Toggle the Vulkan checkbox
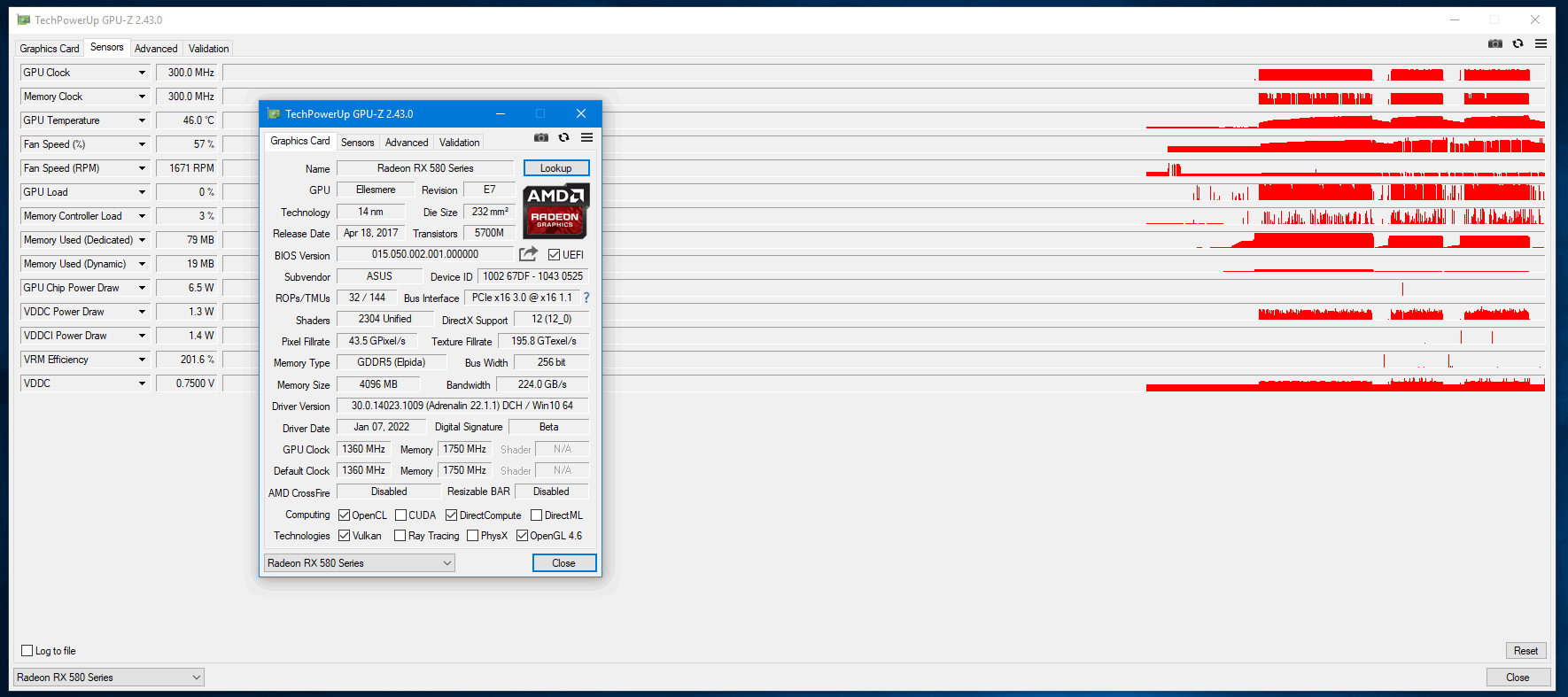 point(344,536)
